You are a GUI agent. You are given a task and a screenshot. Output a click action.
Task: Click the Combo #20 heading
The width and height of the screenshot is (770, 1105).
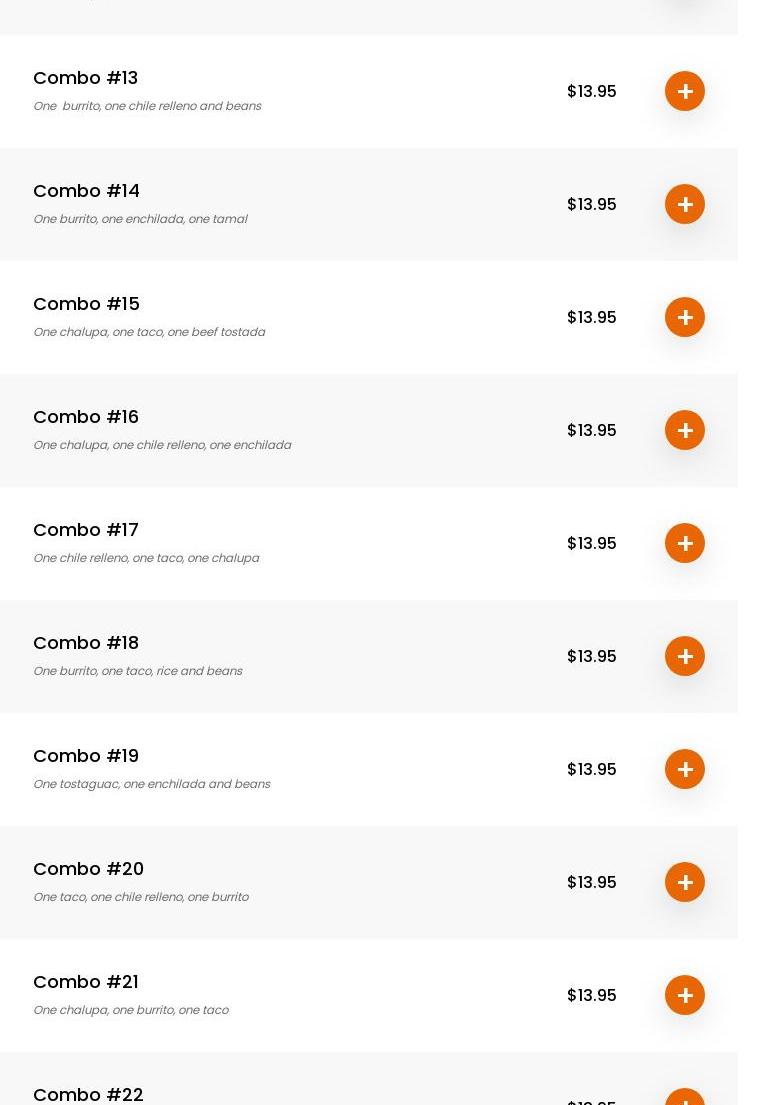89,869
